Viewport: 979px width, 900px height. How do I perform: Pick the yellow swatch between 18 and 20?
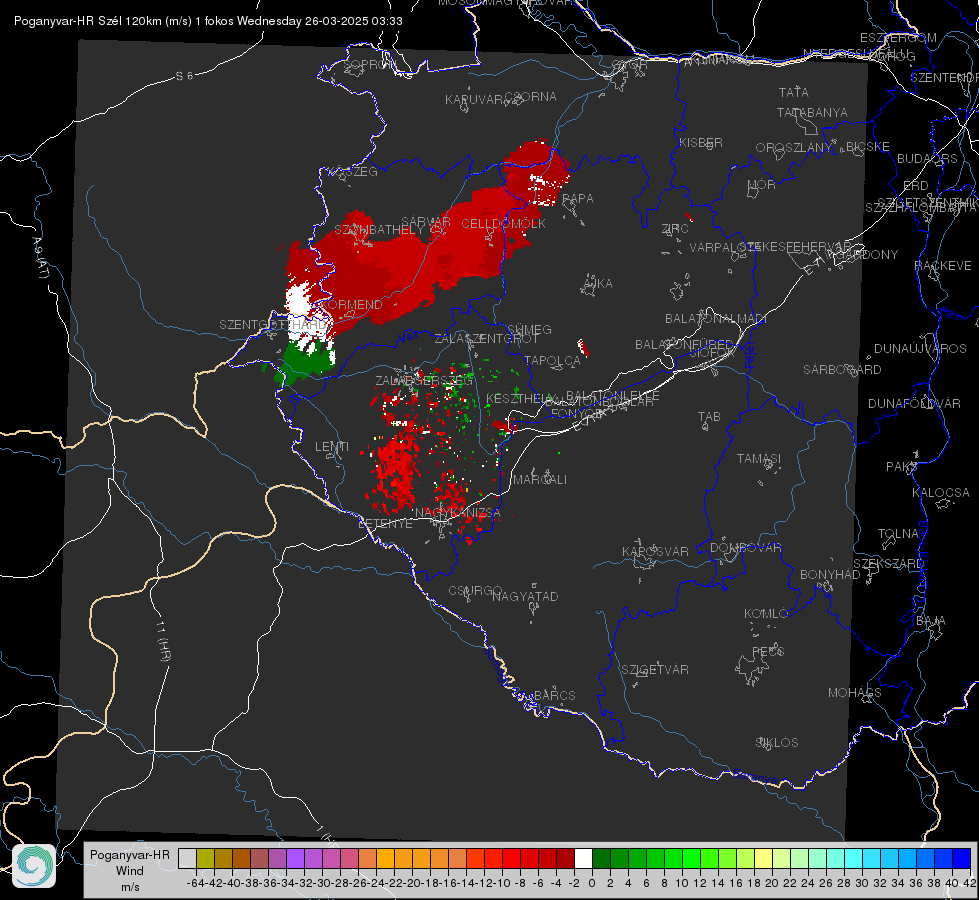click(x=763, y=859)
